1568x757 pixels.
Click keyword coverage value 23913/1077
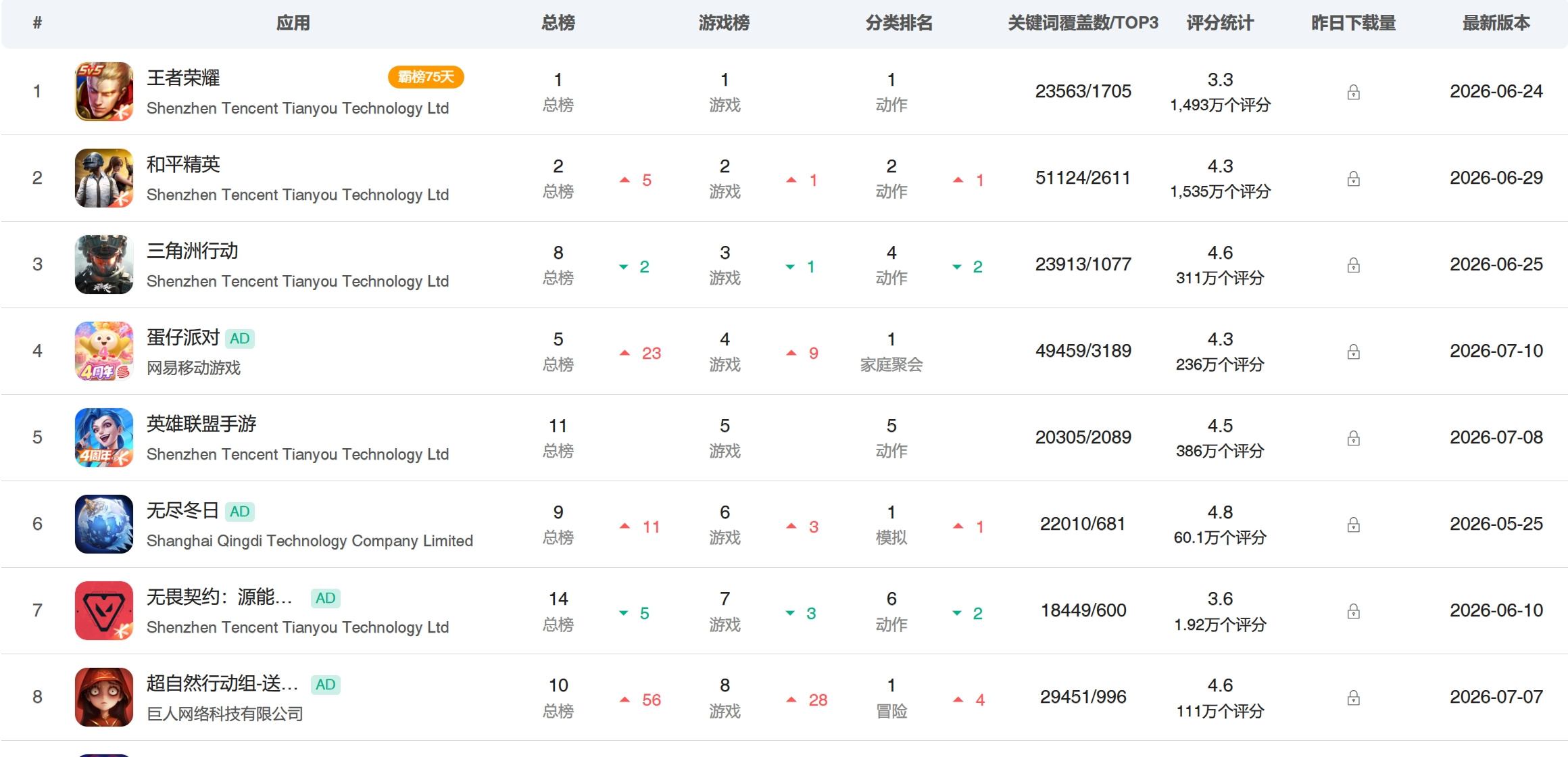coord(1083,264)
